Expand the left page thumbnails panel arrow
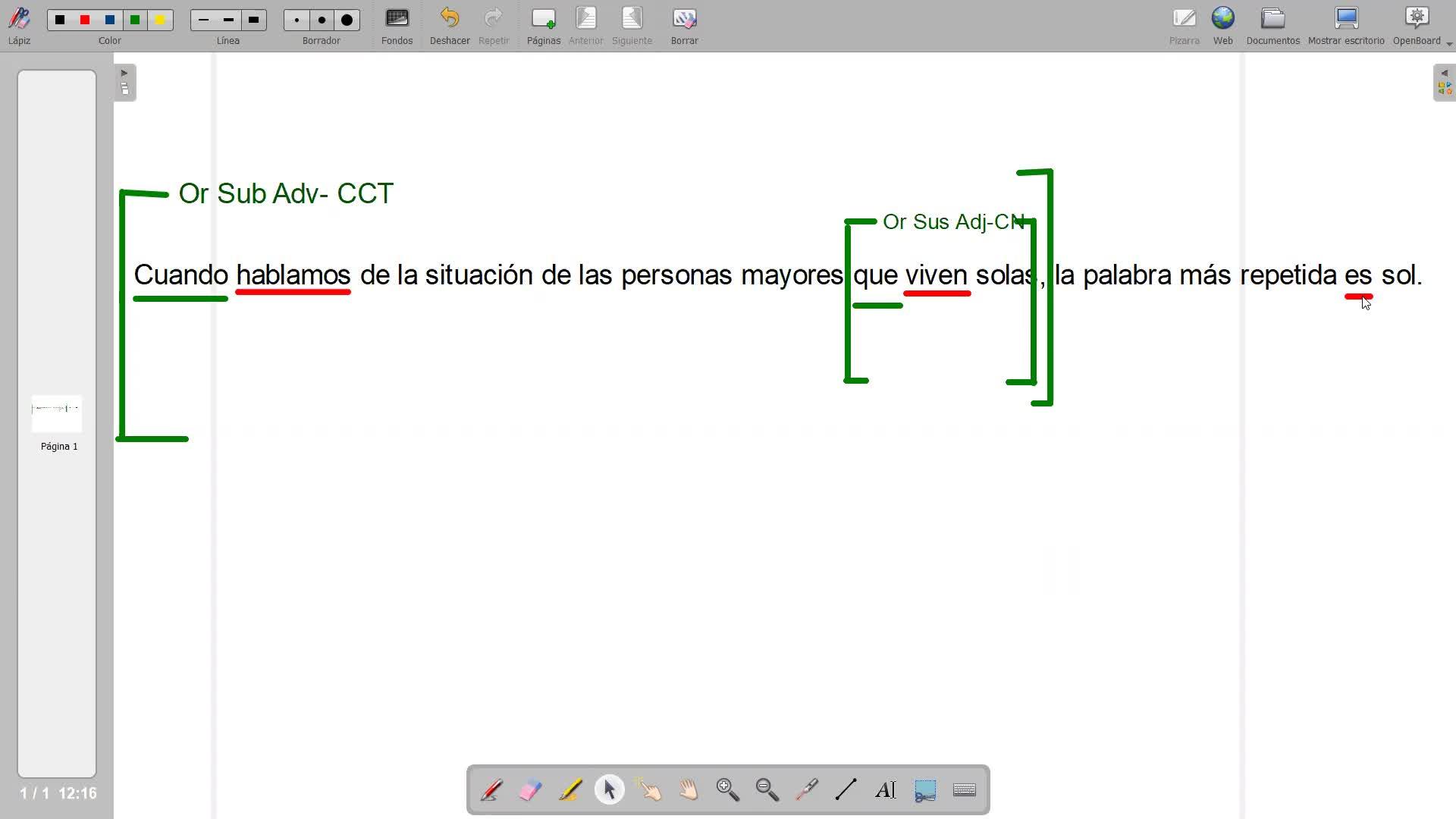This screenshot has height=819, width=1456. pyautogui.click(x=124, y=74)
